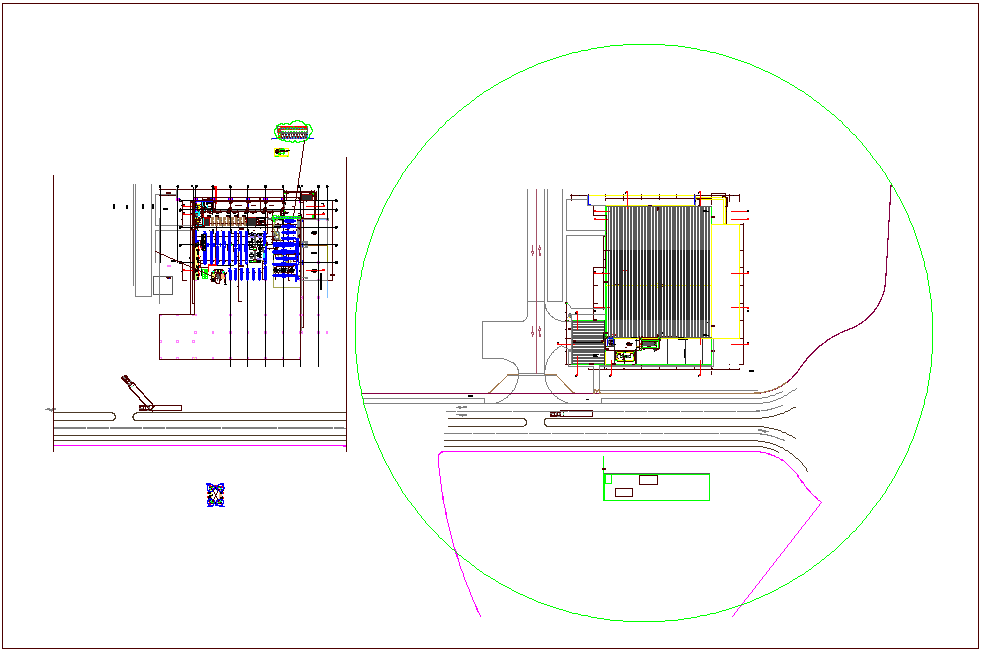This screenshot has height=651, width=982.
Task: Click the top of the large green circle
Action: (x=644, y=44)
